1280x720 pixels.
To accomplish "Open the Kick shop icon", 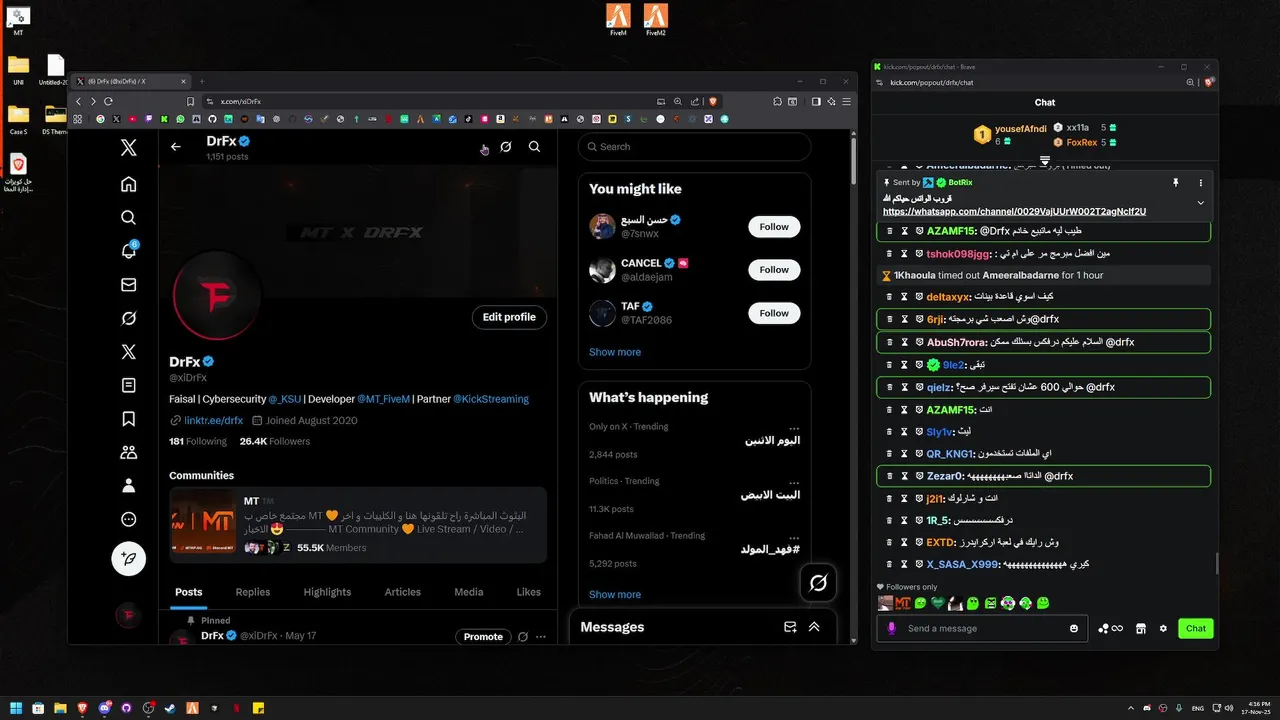I will [1141, 628].
